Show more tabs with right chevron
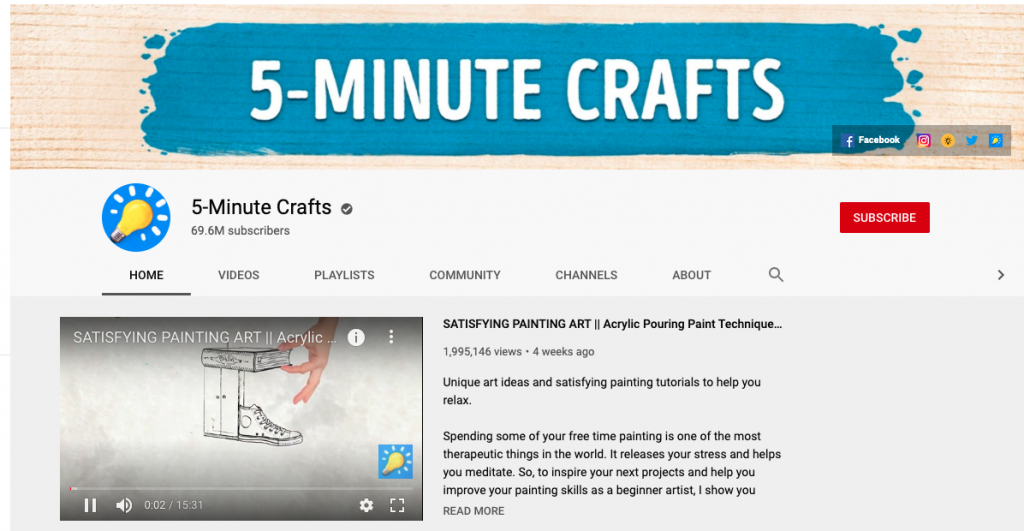1024x531 pixels. pyautogui.click(x=1000, y=275)
